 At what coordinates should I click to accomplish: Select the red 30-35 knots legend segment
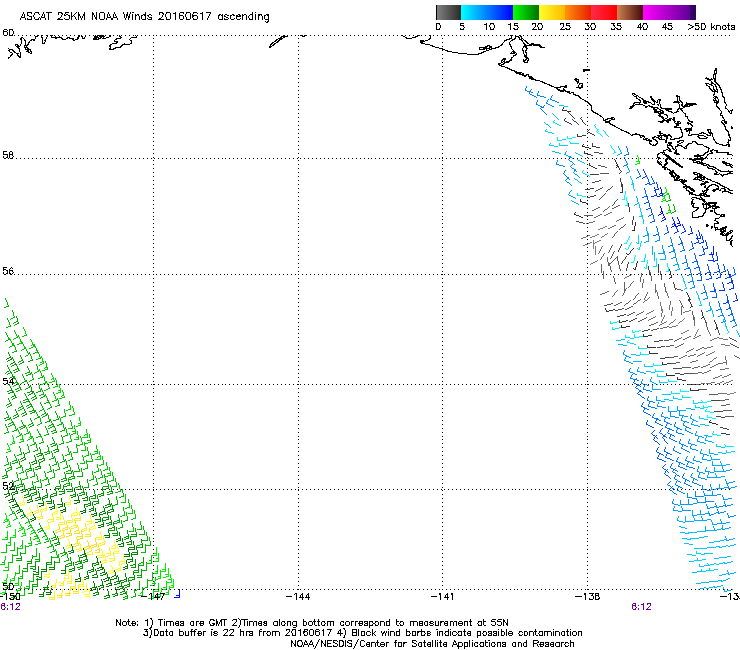(604, 12)
